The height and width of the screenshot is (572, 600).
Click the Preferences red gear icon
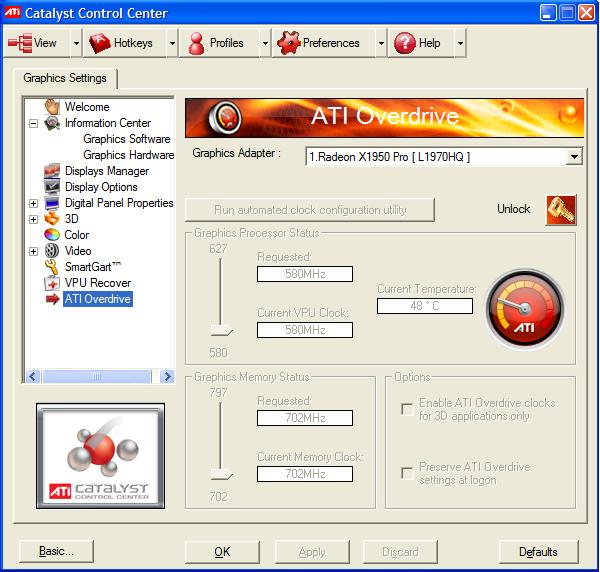click(x=289, y=43)
